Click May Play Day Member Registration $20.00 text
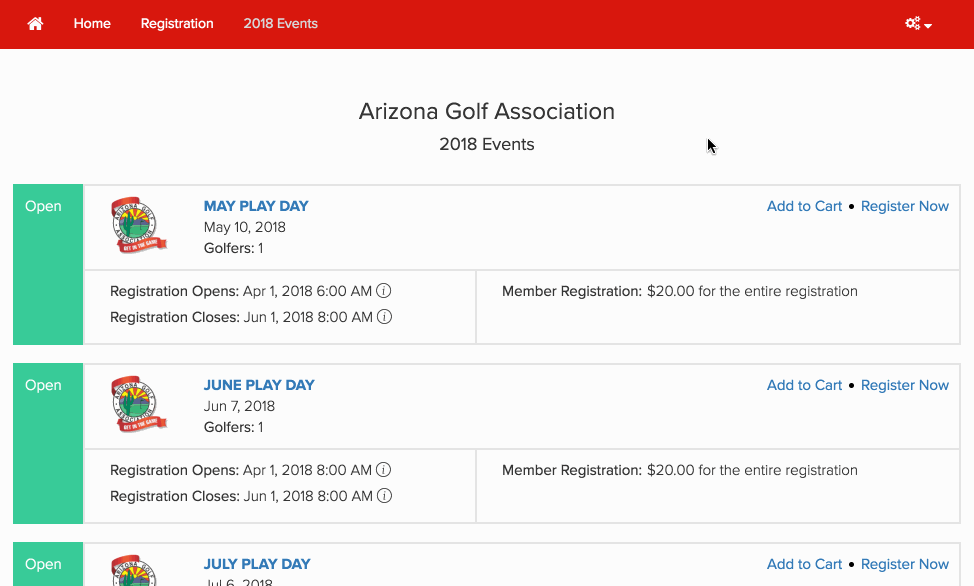974x586 pixels. coord(680,291)
